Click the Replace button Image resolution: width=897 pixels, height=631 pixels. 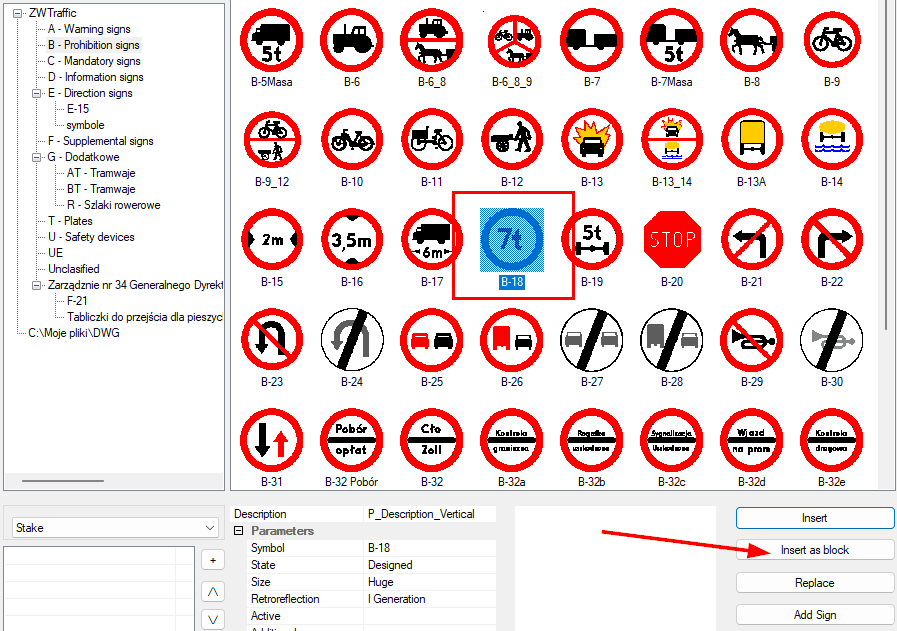[815, 583]
